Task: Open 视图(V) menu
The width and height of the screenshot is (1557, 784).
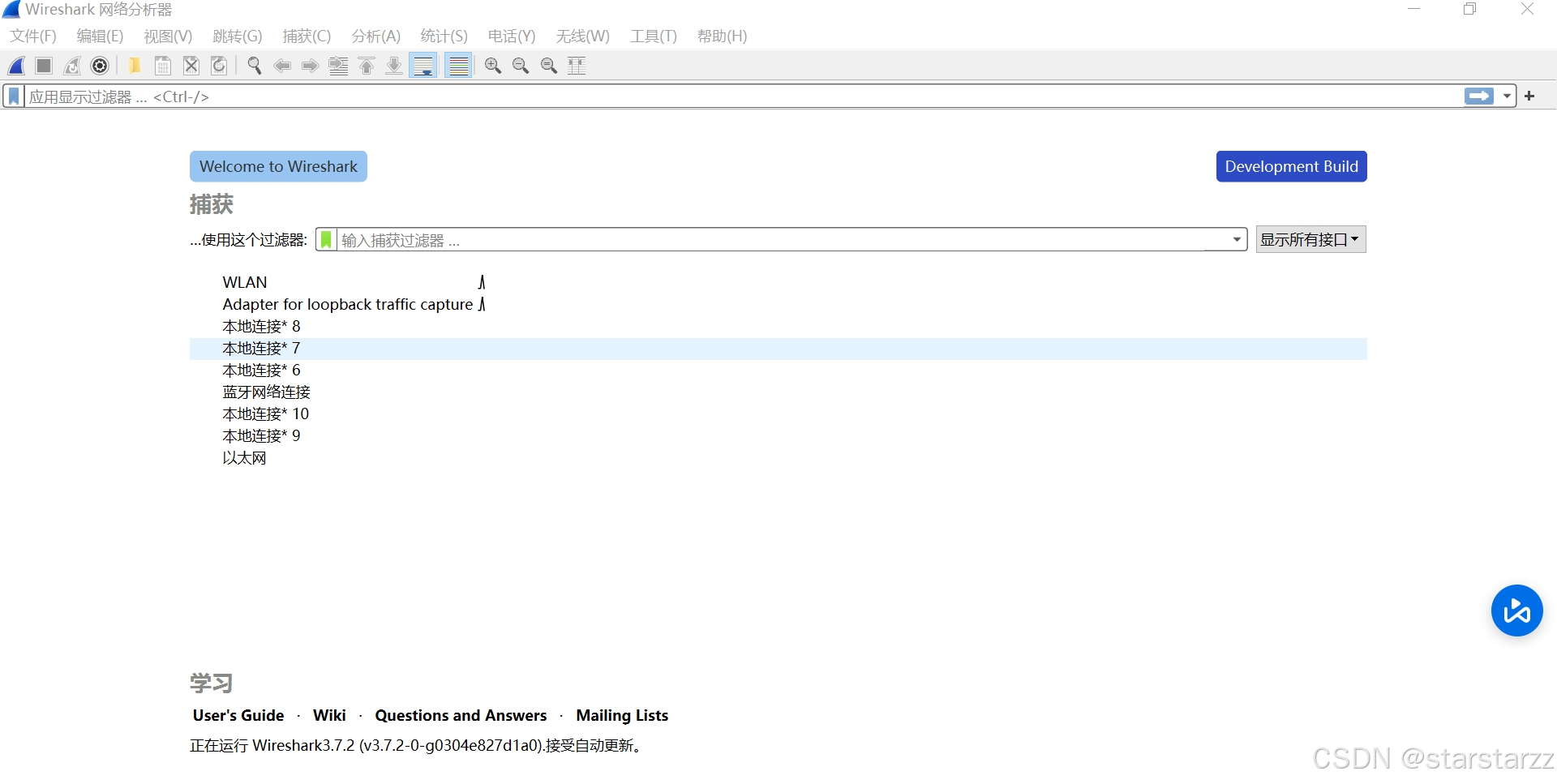Action: click(168, 36)
